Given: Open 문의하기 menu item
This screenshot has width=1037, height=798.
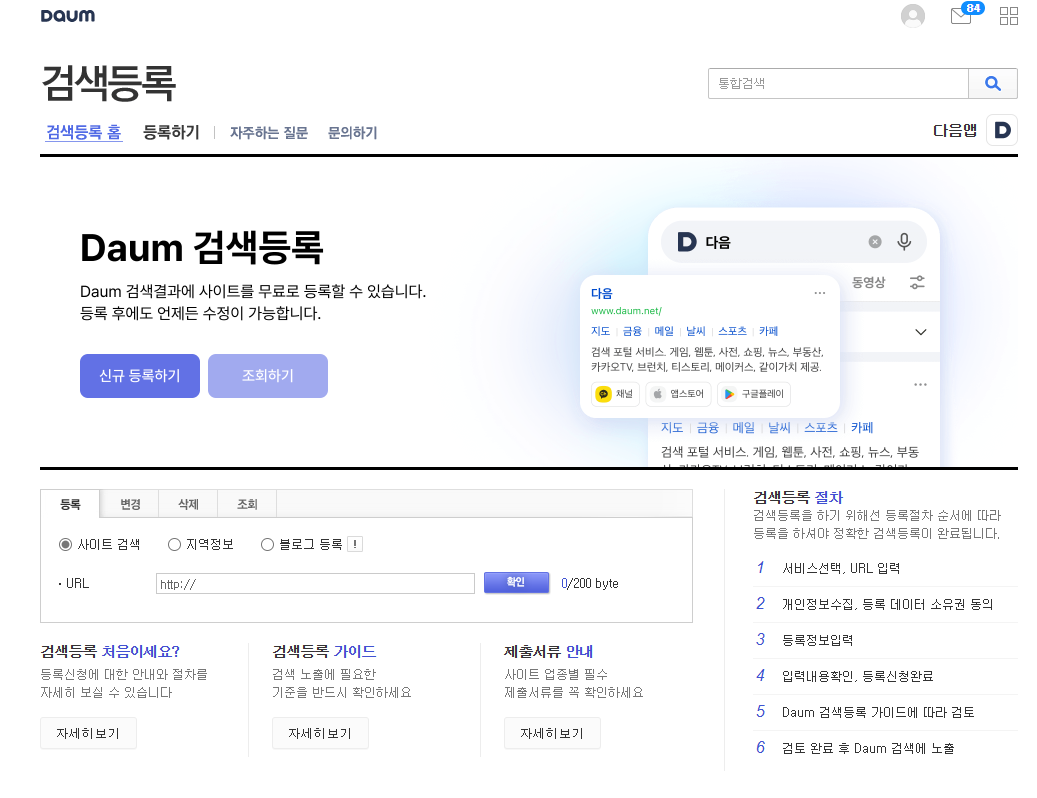Looking at the screenshot, I should pyautogui.click(x=353, y=133).
